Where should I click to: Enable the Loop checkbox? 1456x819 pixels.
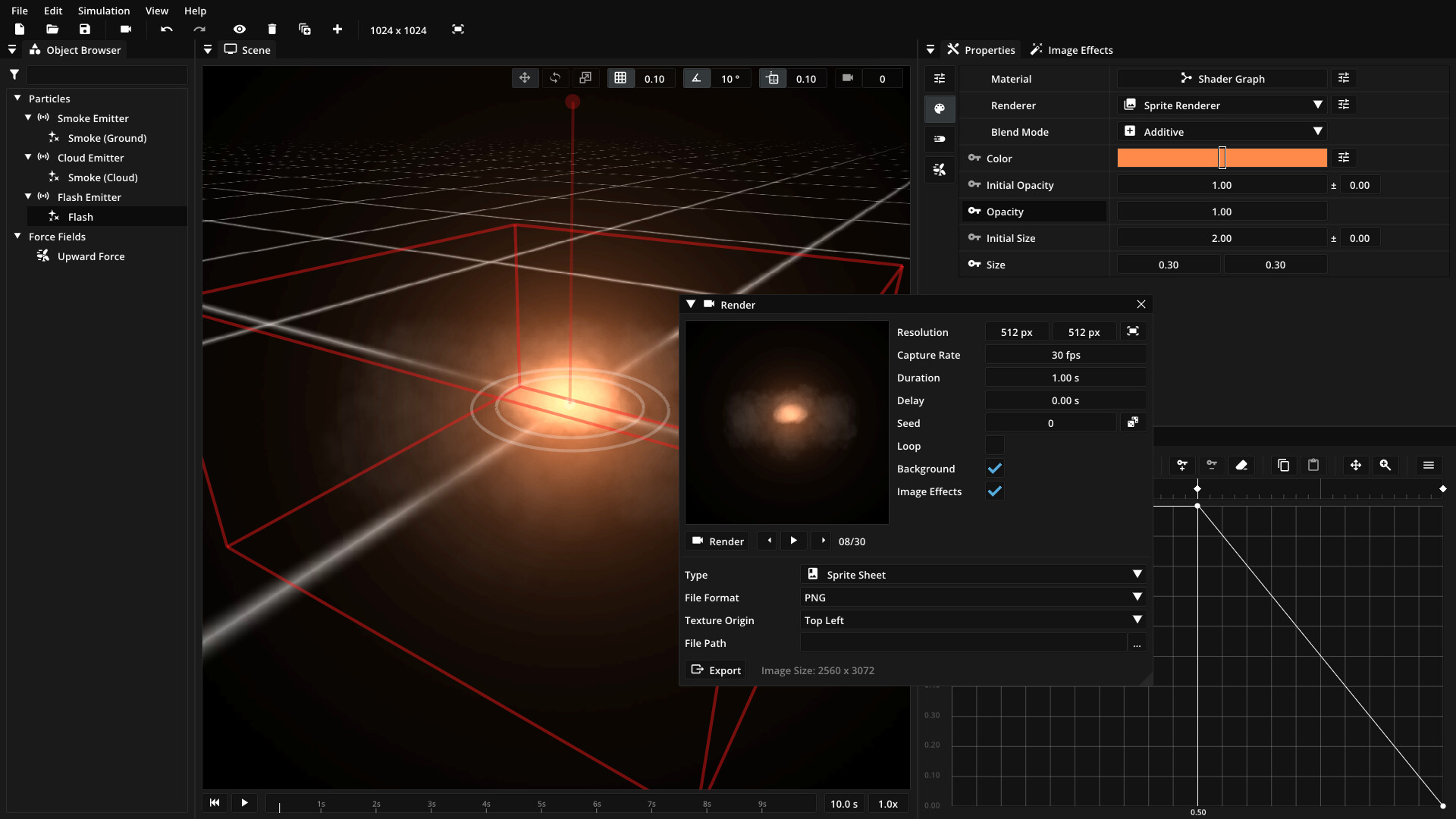click(x=994, y=446)
